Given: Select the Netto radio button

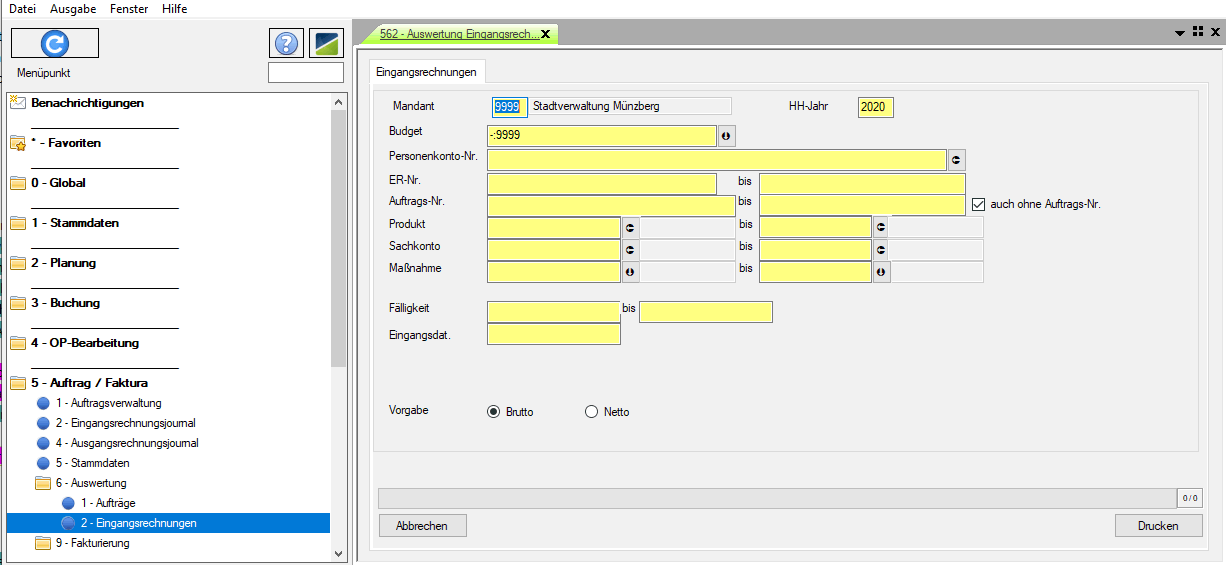Looking at the screenshot, I should 591,412.
